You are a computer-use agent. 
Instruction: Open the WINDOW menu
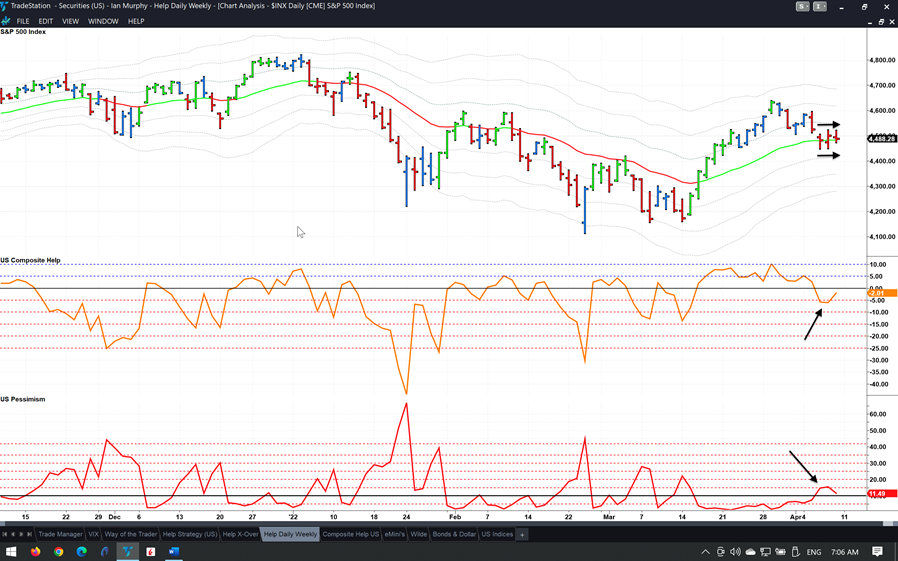pos(102,21)
